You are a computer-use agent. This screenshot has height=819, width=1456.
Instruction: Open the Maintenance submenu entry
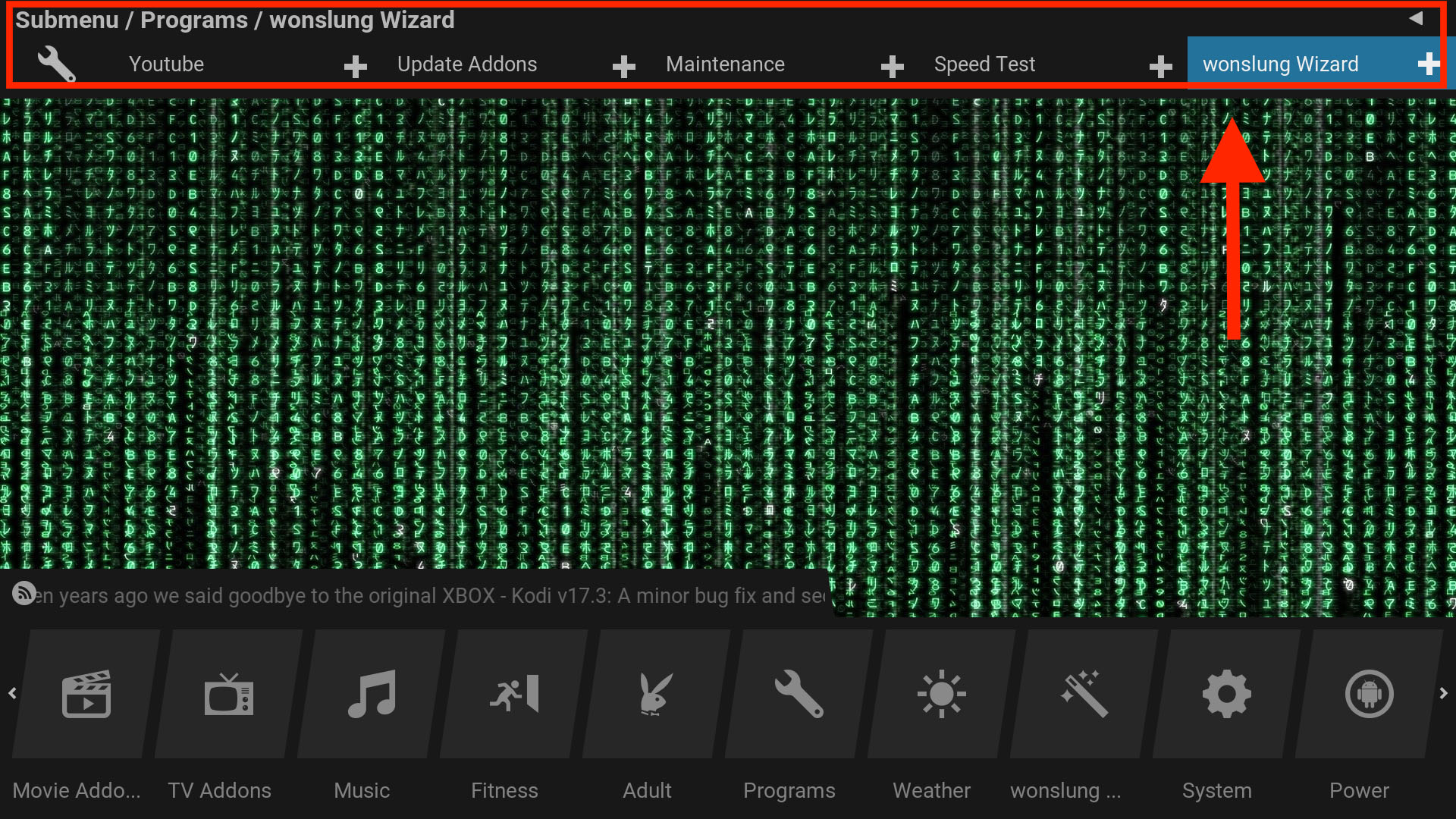pyautogui.click(x=725, y=64)
